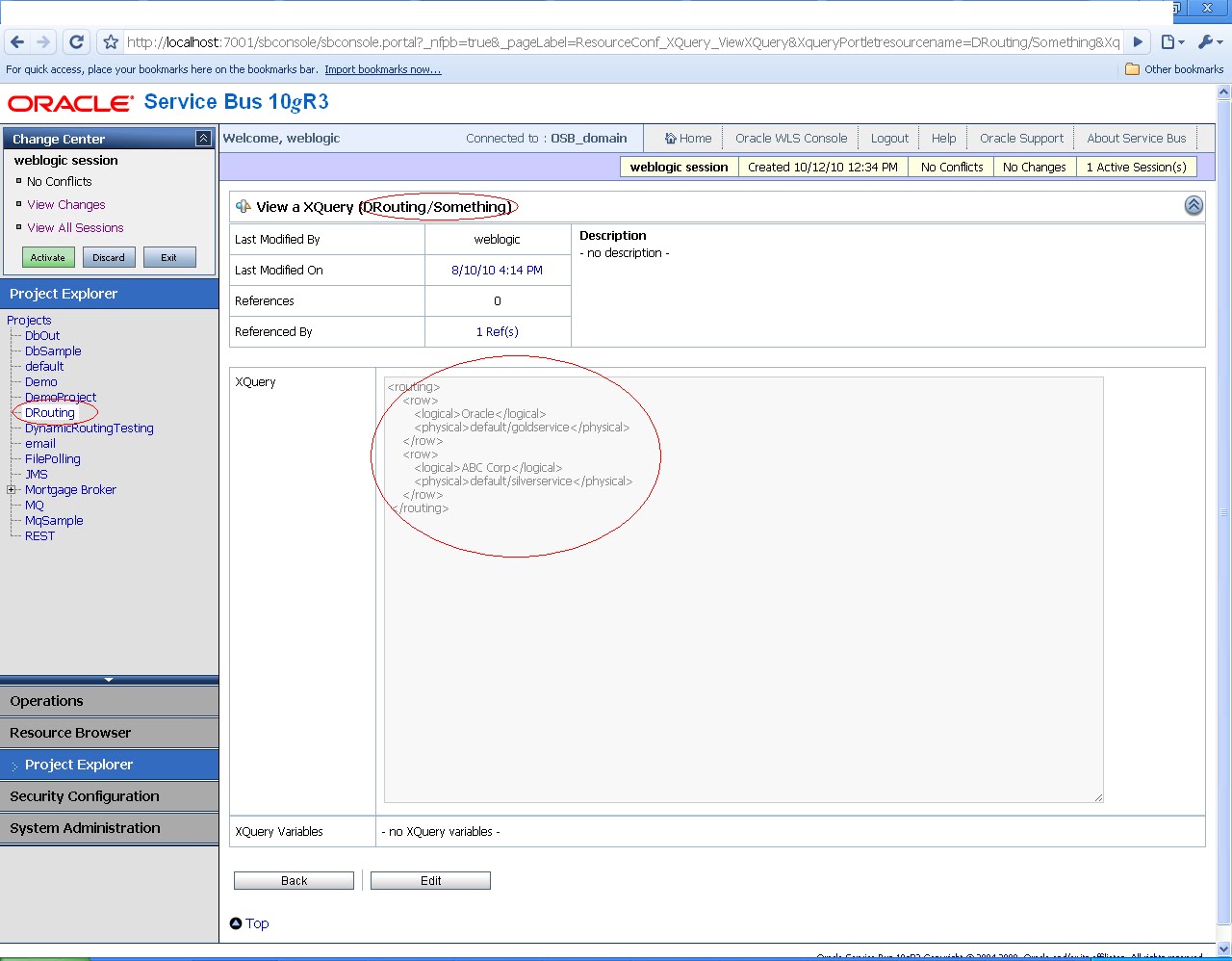Screen dimensions: 1232x961
Task: Click the Edit button
Action: coord(430,881)
